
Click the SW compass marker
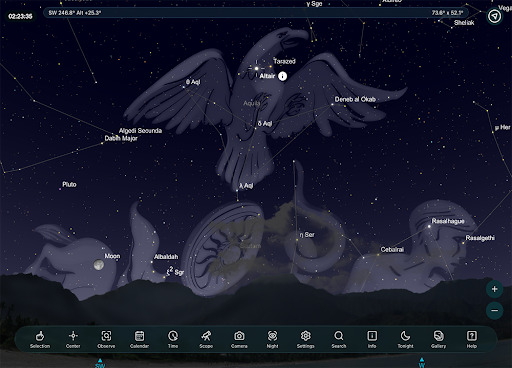pos(100,363)
